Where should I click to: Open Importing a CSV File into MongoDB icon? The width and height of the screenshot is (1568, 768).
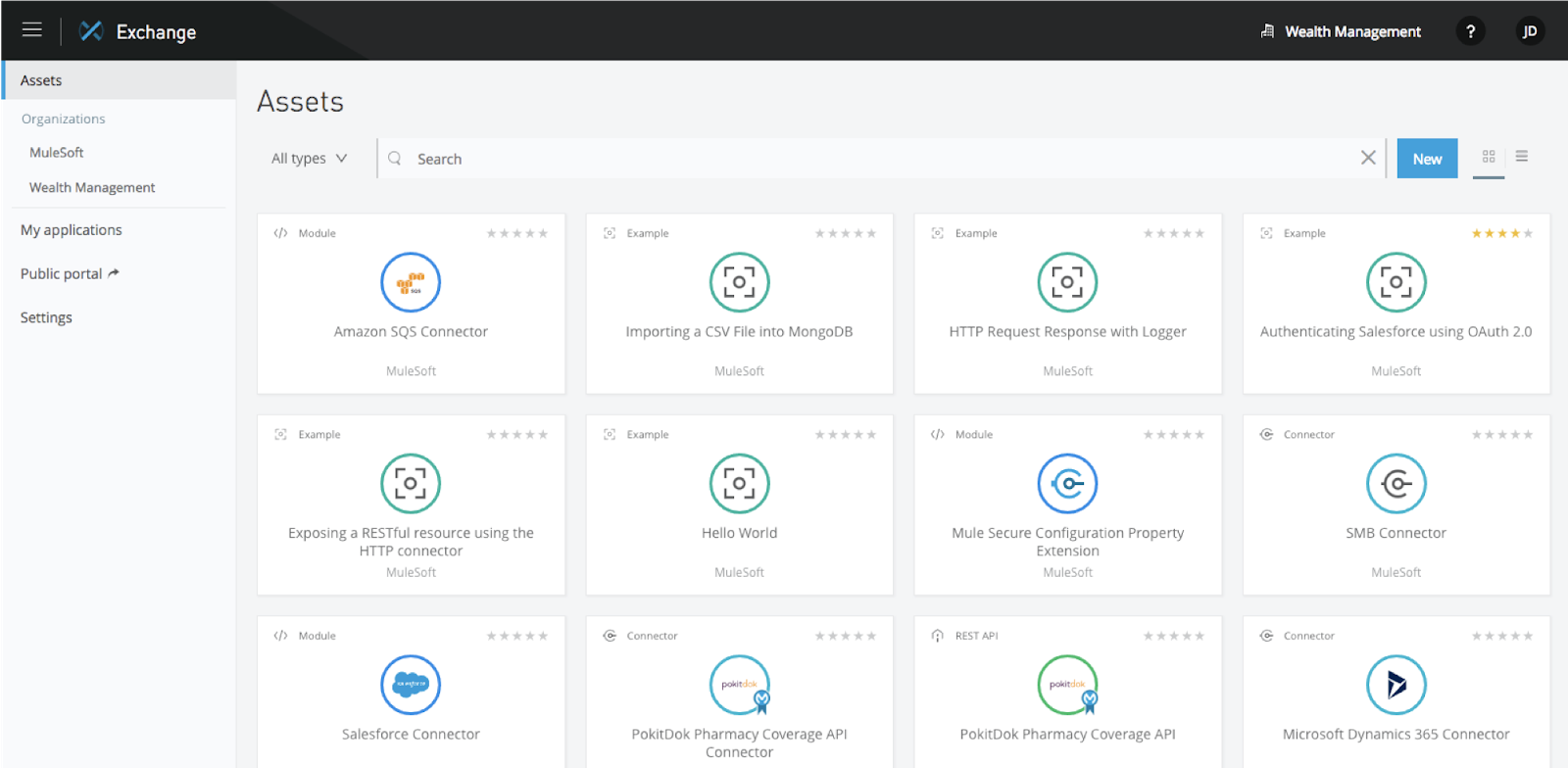pos(739,282)
